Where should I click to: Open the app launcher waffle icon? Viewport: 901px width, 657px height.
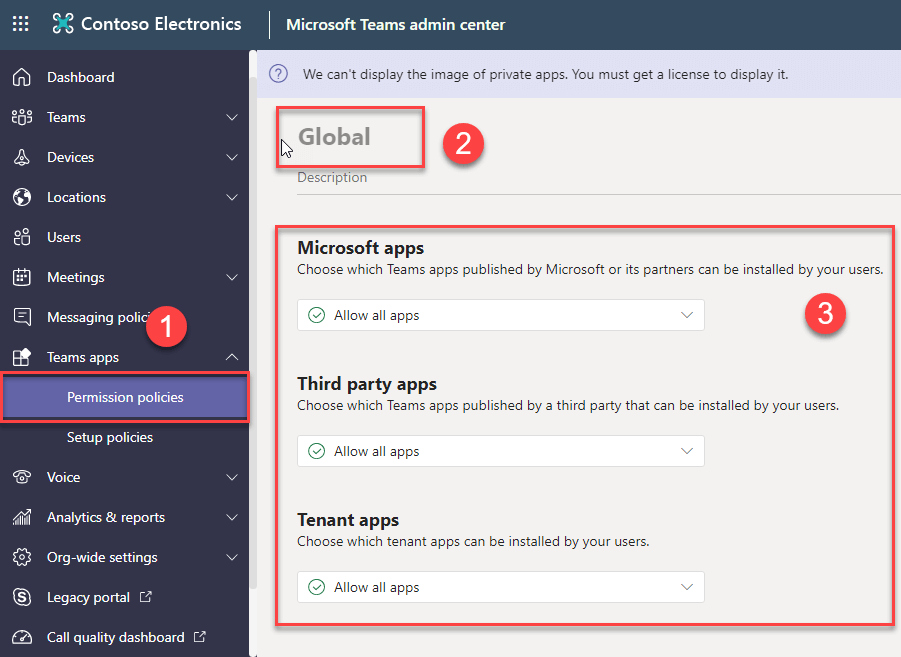coord(20,24)
